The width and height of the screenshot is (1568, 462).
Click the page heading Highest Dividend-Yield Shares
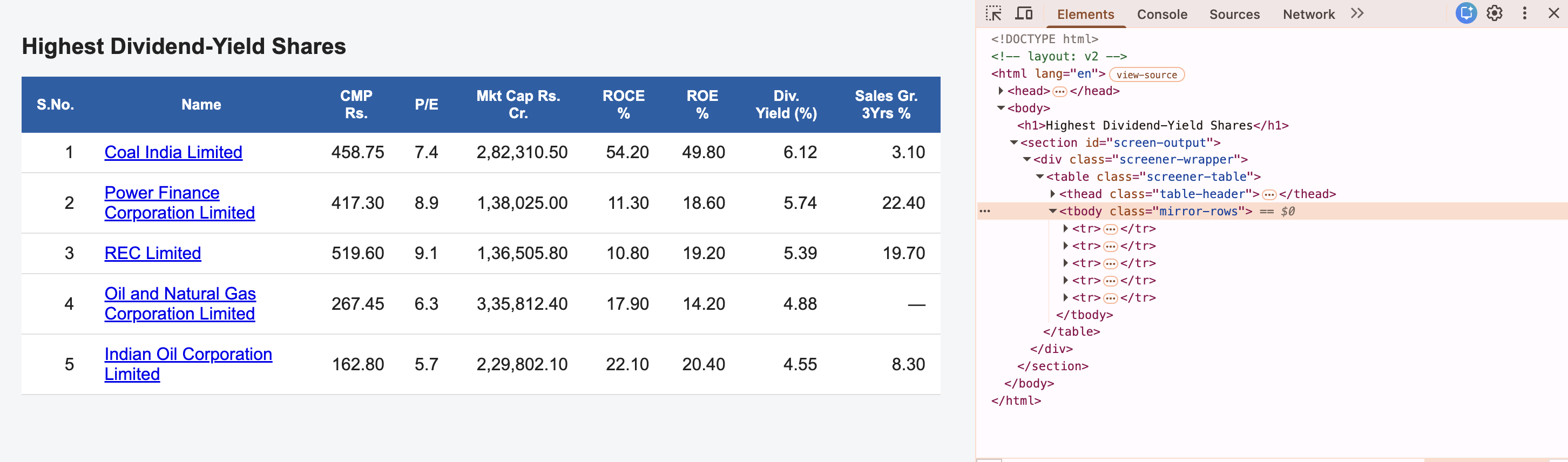click(x=184, y=46)
